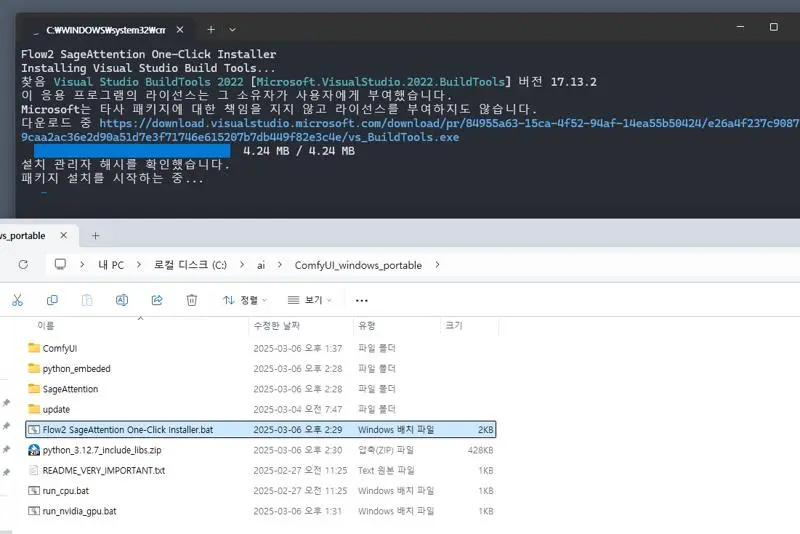800x534 pixels.
Task: Click the Copy icon in Explorer toolbar
Action: 52,300
